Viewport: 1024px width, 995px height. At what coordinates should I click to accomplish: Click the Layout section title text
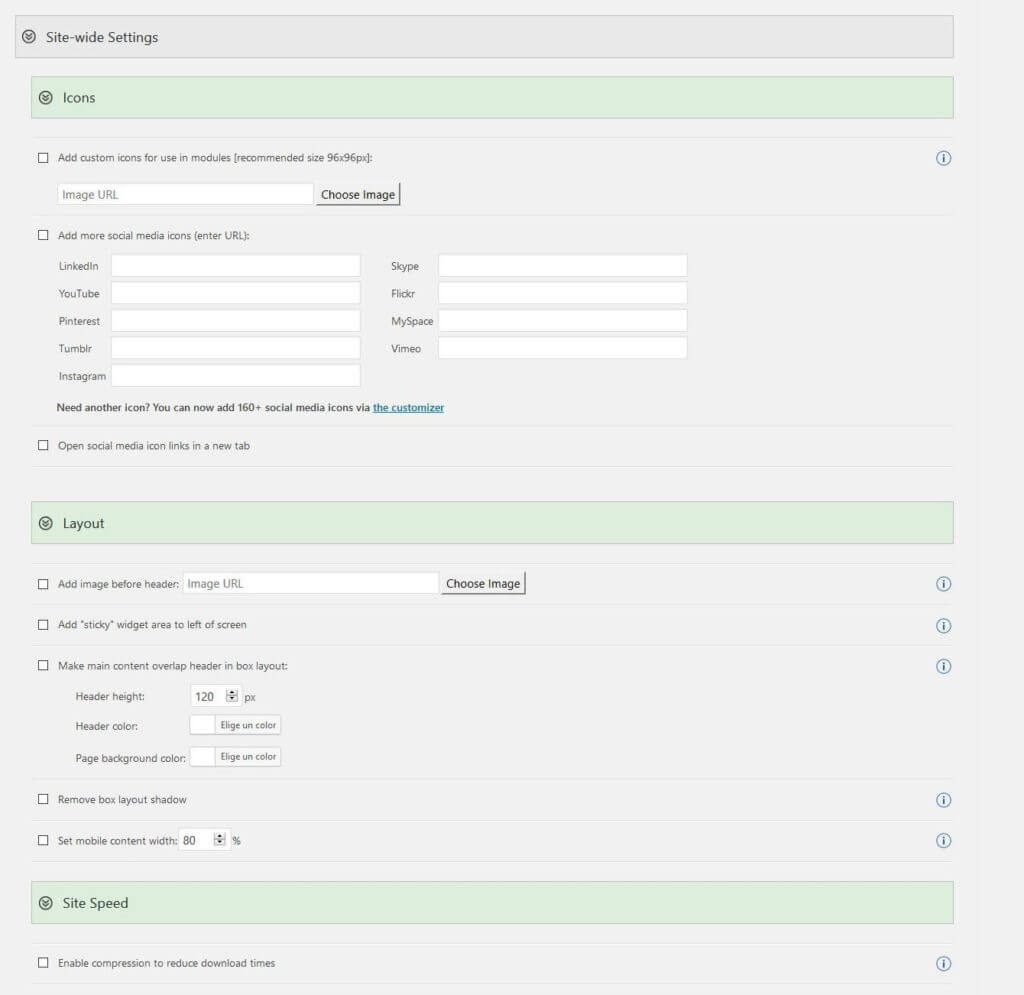pos(84,524)
